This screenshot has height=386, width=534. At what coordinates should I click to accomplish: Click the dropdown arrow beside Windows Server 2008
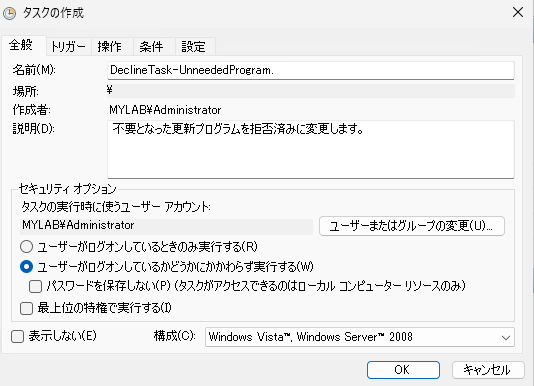click(x=506, y=338)
